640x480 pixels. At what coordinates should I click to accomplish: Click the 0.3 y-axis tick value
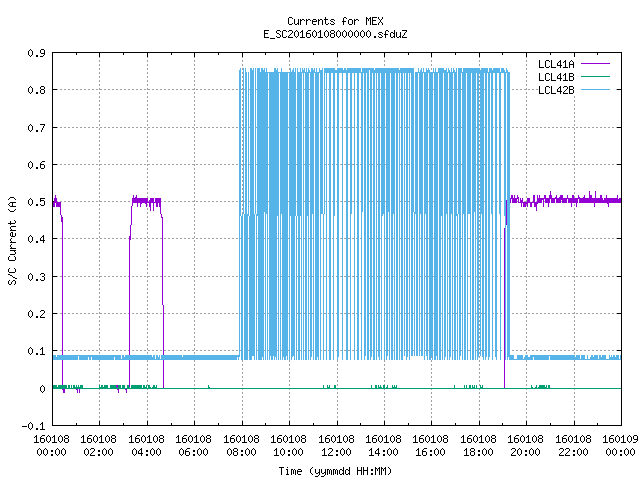tap(36, 277)
